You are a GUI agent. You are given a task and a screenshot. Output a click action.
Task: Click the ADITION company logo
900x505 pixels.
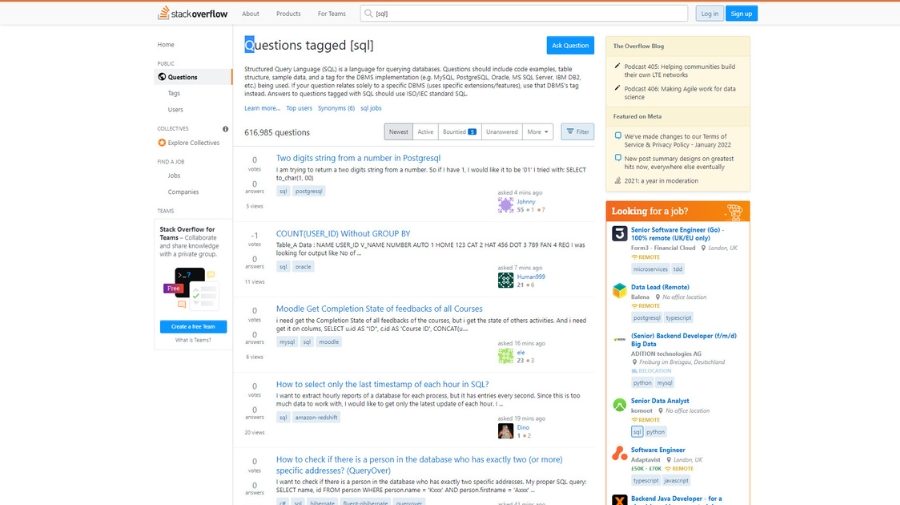[619, 339]
